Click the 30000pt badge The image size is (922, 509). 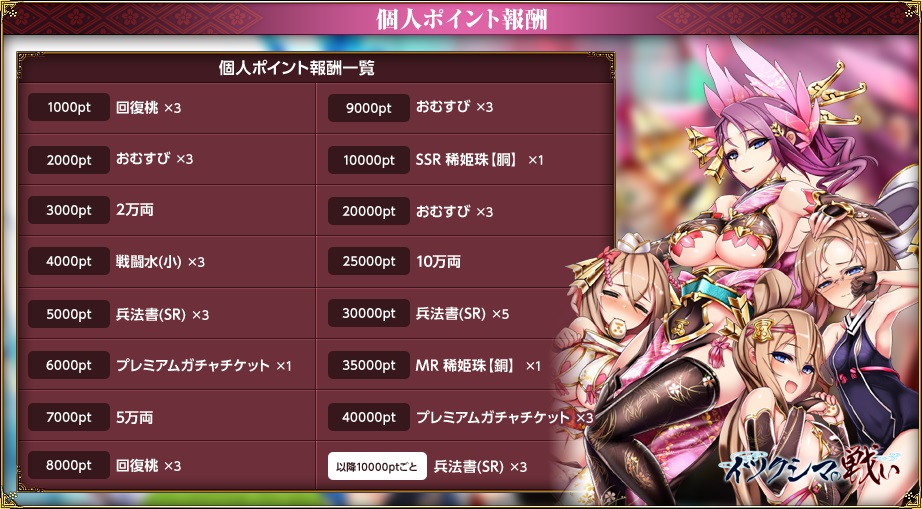[x=369, y=313]
